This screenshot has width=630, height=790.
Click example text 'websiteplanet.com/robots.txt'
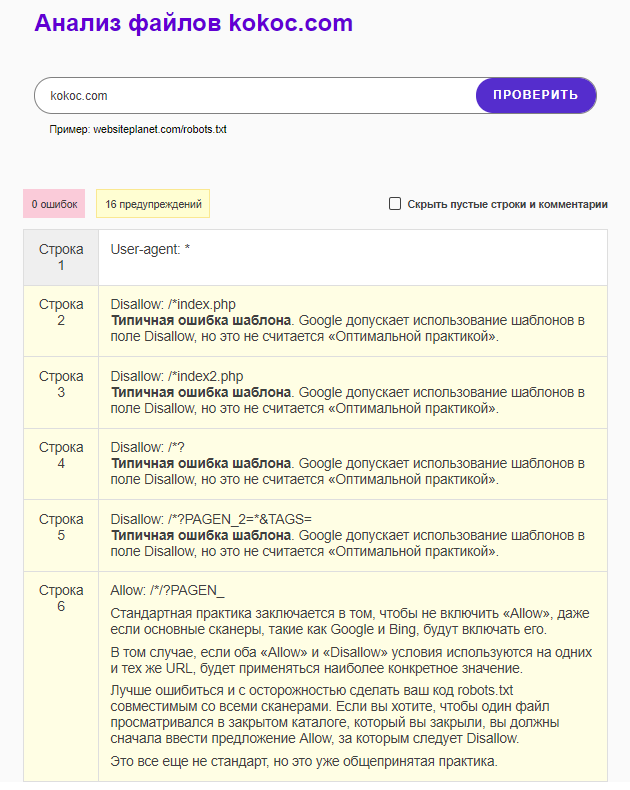160,129
